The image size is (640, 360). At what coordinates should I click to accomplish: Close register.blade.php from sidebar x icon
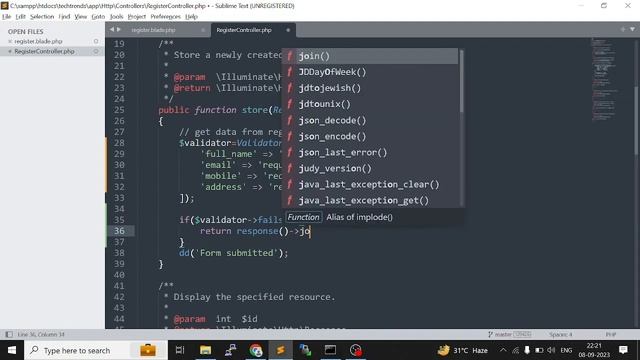[x=10, y=41]
